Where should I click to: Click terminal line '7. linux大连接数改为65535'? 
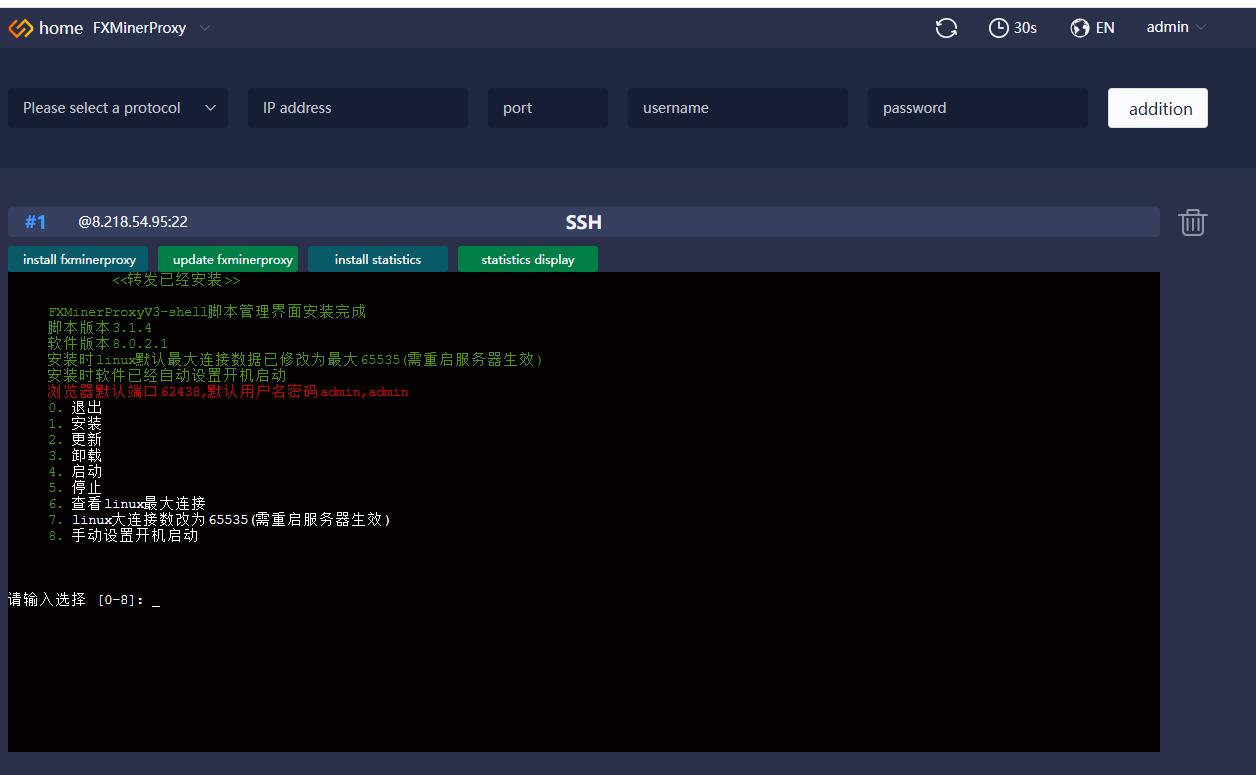pyautogui.click(x=220, y=520)
